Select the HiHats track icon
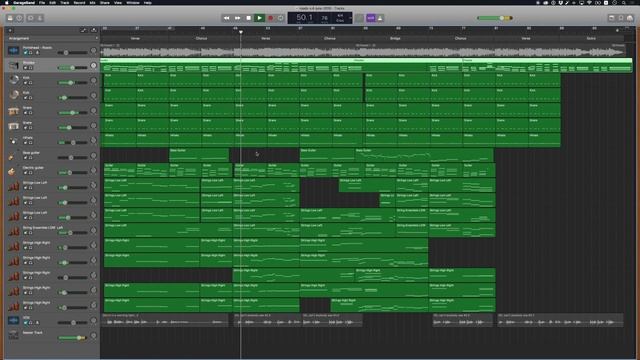Viewport: 640px width, 360px height. click(x=13, y=141)
